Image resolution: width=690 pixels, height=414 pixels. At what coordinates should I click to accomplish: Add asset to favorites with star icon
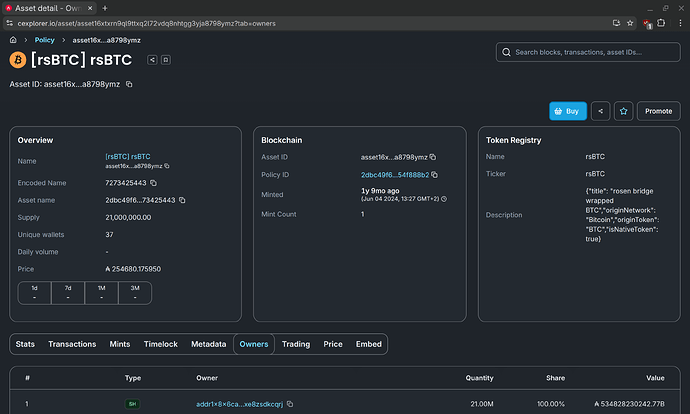click(623, 111)
